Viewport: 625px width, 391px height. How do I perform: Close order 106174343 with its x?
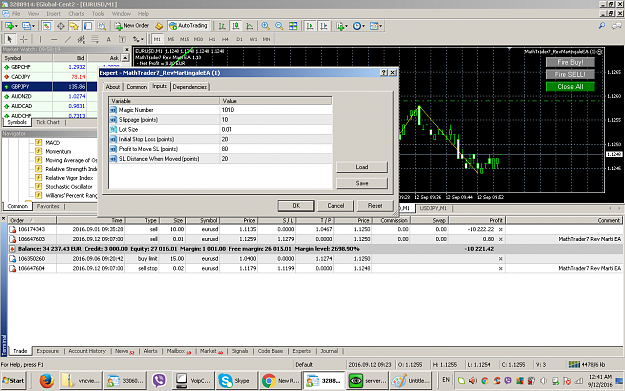tap(501, 230)
